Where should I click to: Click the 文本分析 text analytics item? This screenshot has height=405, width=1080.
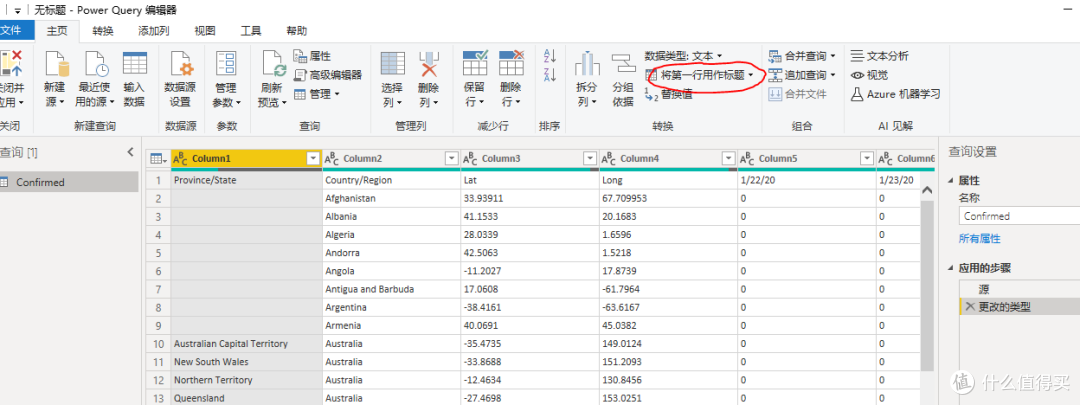880,56
